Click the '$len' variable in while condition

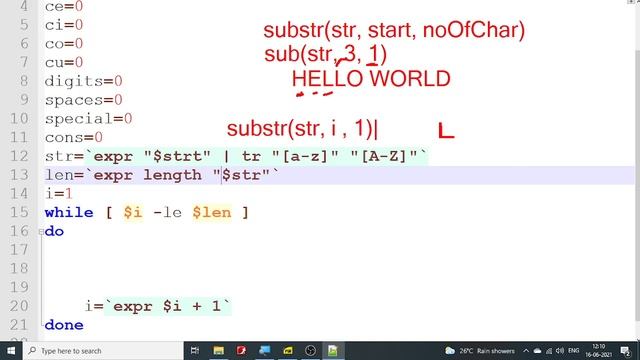point(212,212)
